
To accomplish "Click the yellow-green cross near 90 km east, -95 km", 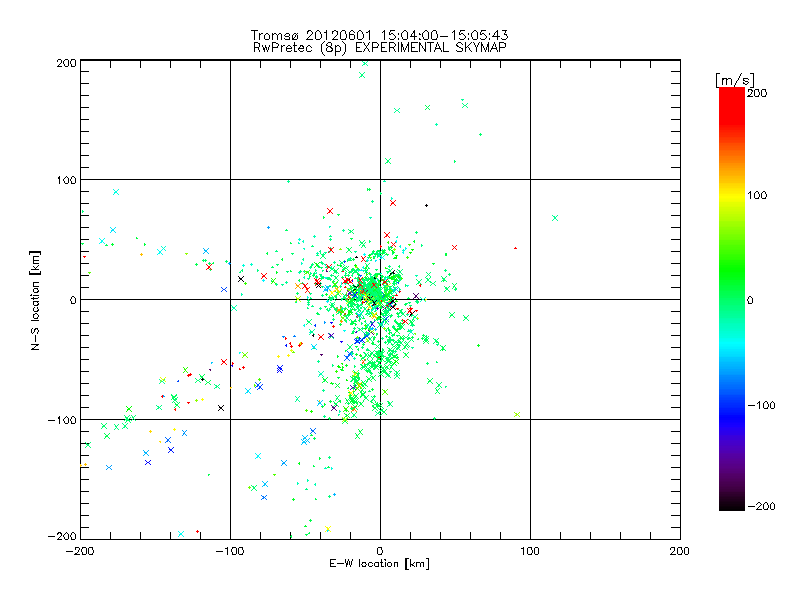I will click(517, 414).
